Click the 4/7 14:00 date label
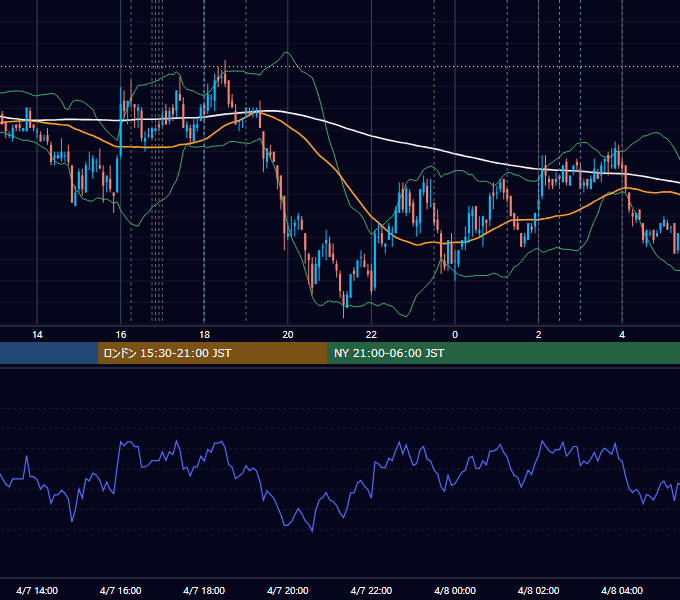This screenshot has height=600, width=680. pos(37,590)
